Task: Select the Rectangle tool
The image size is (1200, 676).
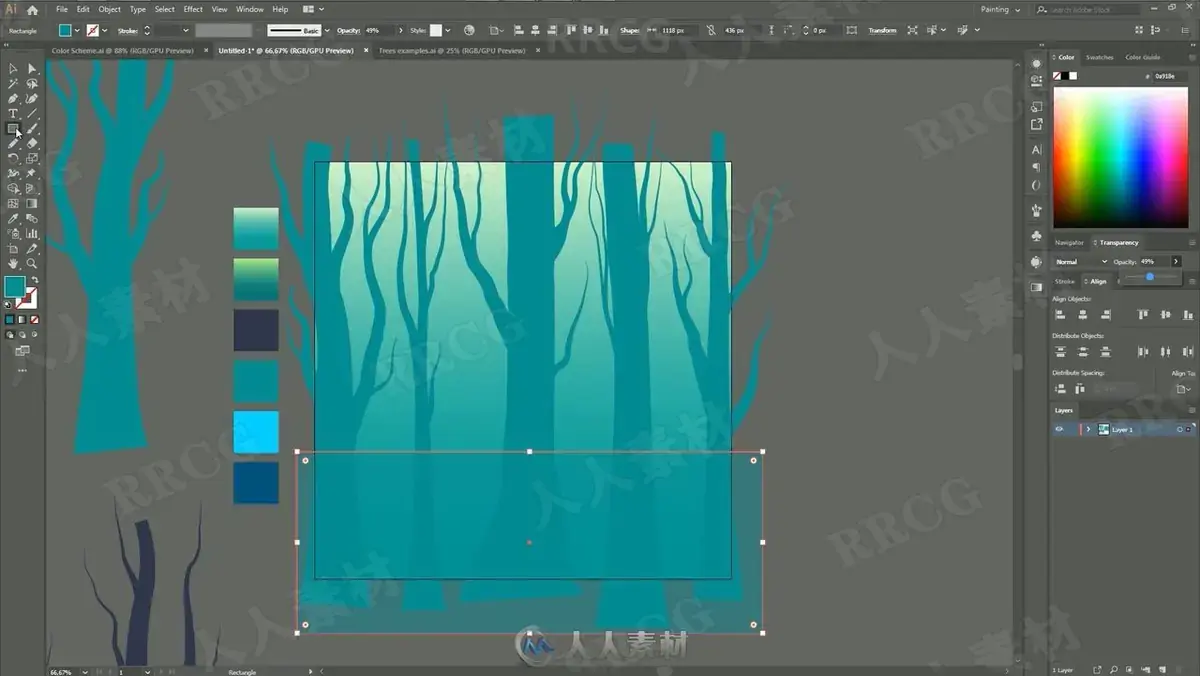Action: pos(13,128)
